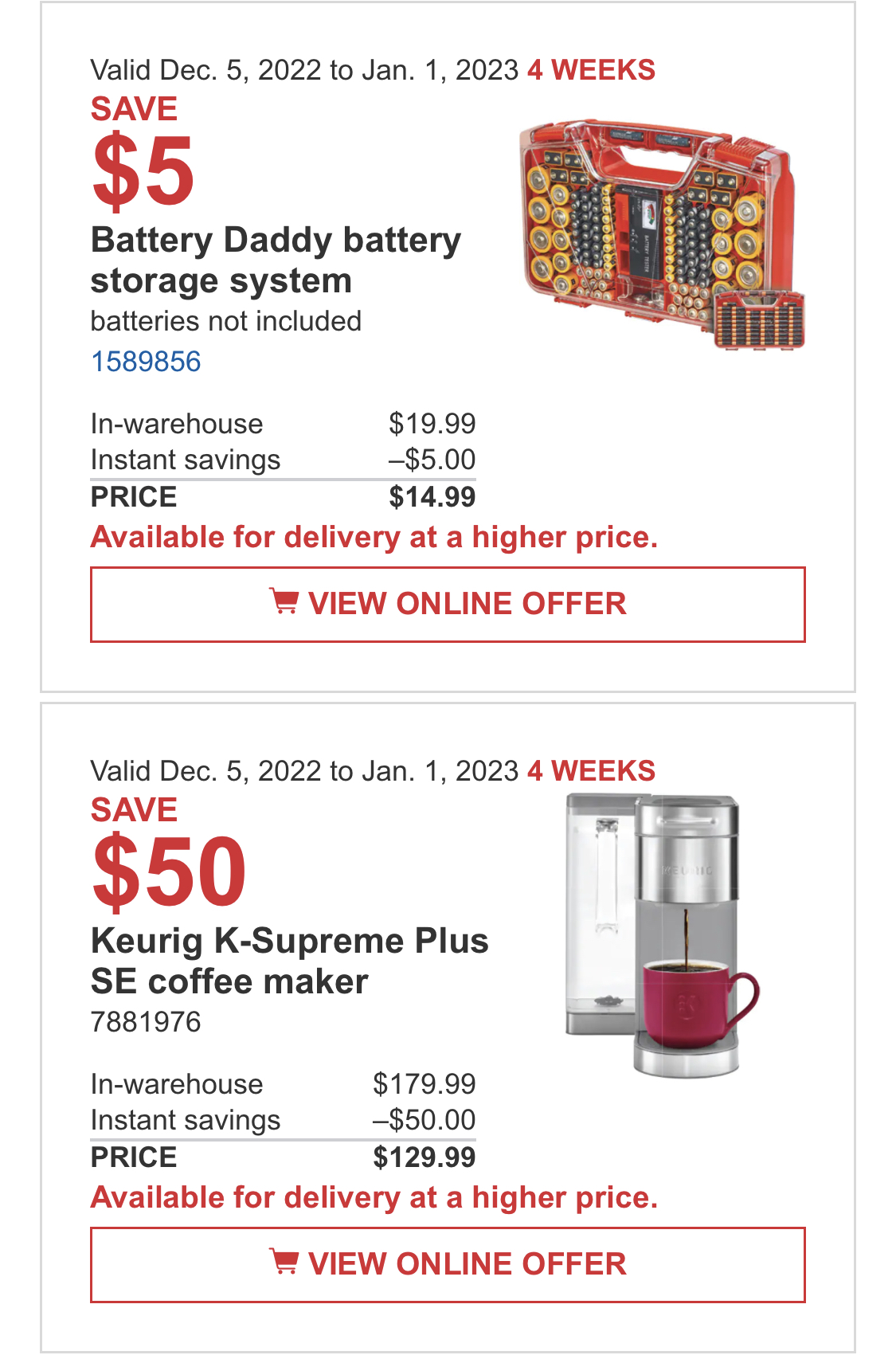Screen dimensions: 896x1355
Task: Click the red $50 savings amount
Action: click(x=169, y=871)
